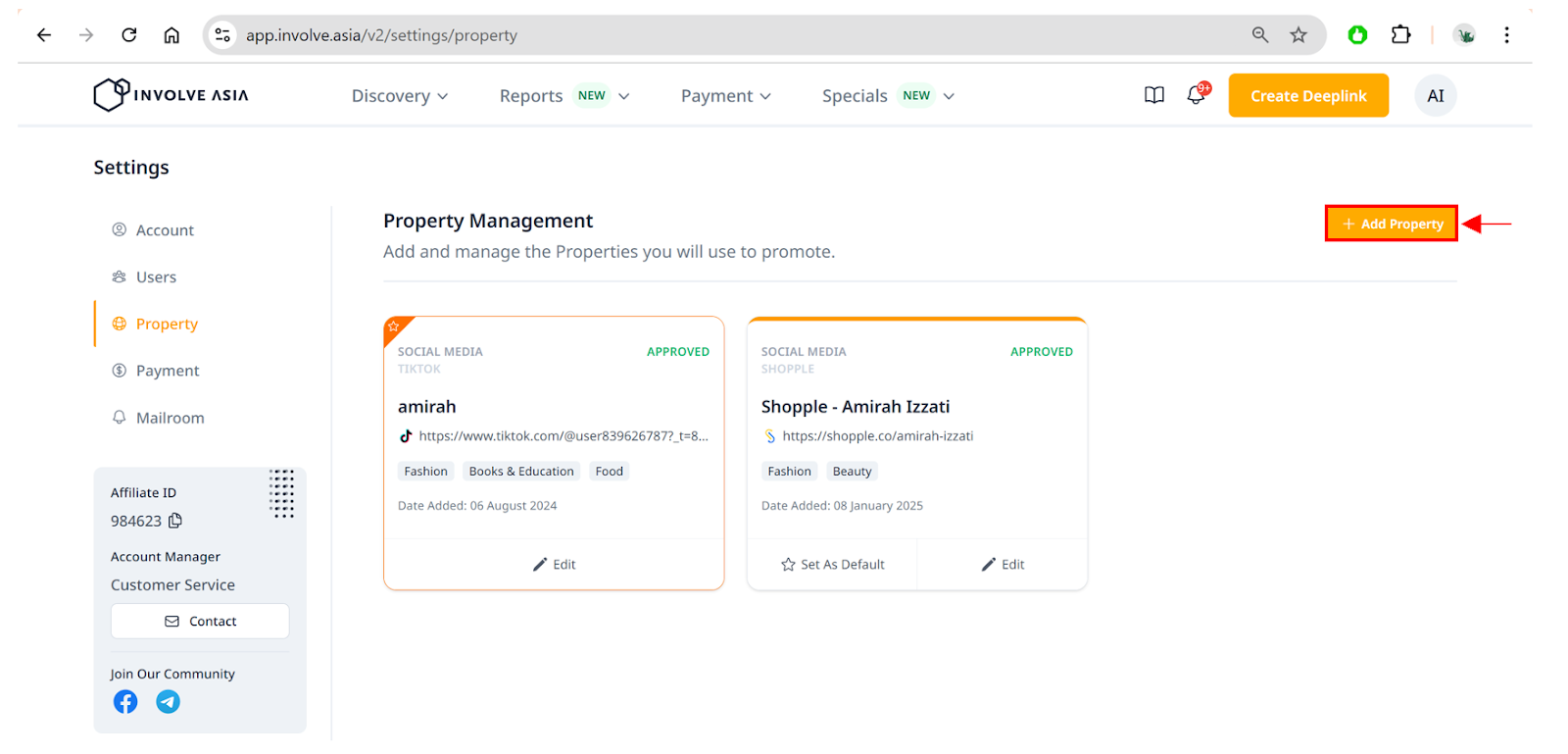Select Users in settings sidebar

pyautogui.click(x=156, y=277)
